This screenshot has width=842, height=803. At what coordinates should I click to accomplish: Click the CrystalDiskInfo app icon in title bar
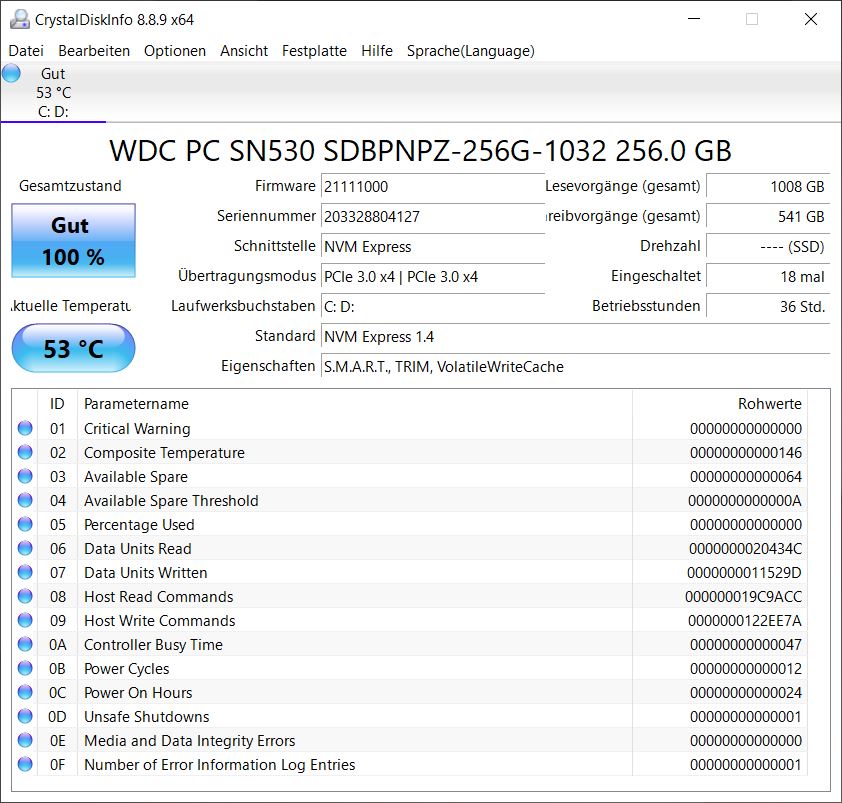[x=19, y=19]
